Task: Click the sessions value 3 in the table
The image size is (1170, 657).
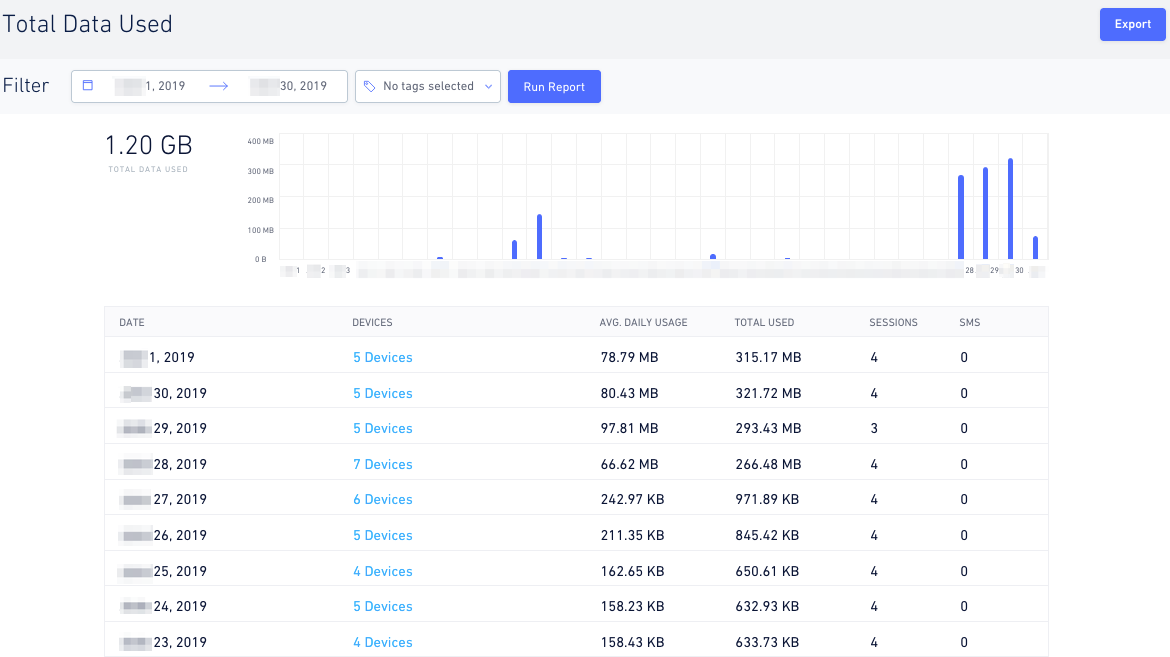Action: [x=874, y=429]
